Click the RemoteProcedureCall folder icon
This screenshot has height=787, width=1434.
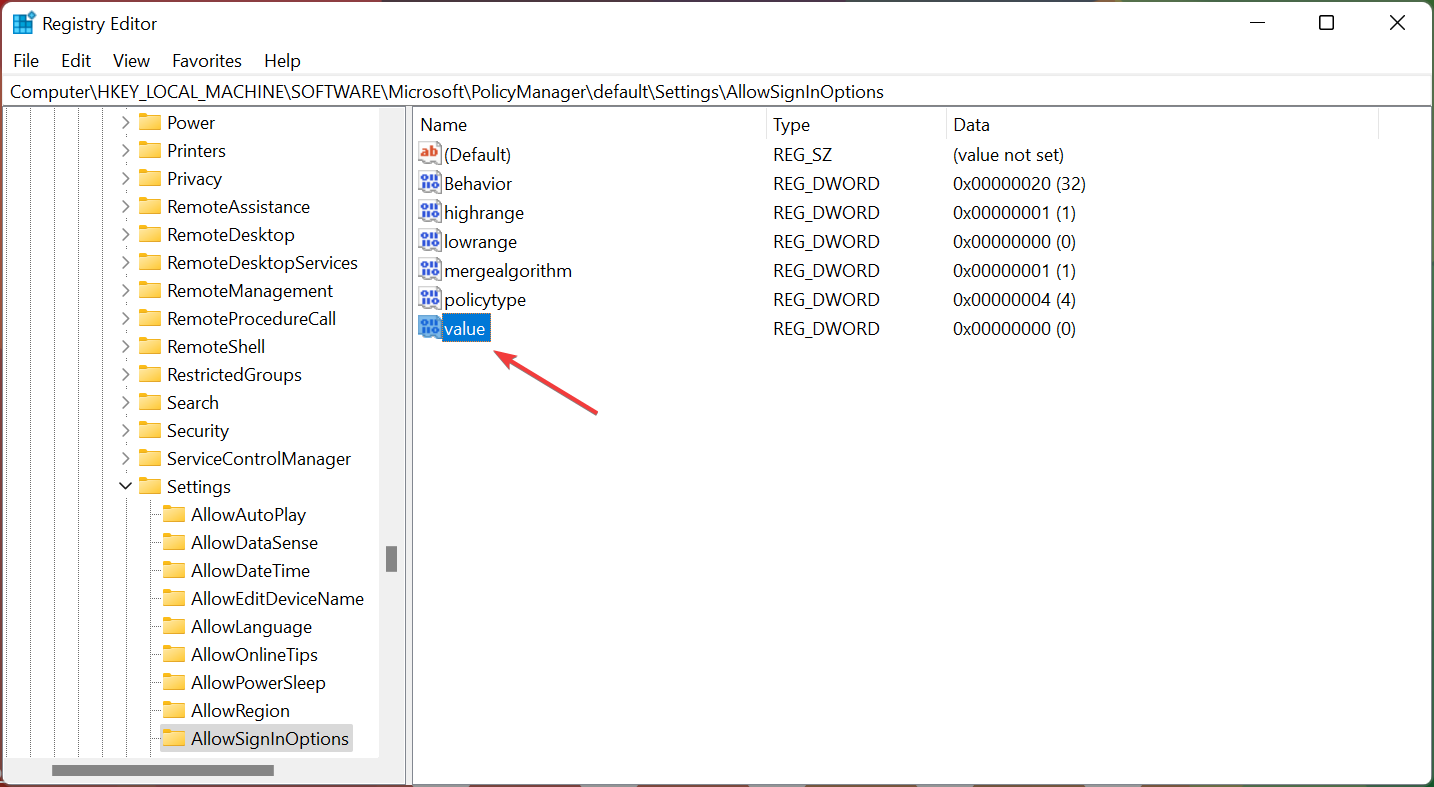click(x=150, y=318)
